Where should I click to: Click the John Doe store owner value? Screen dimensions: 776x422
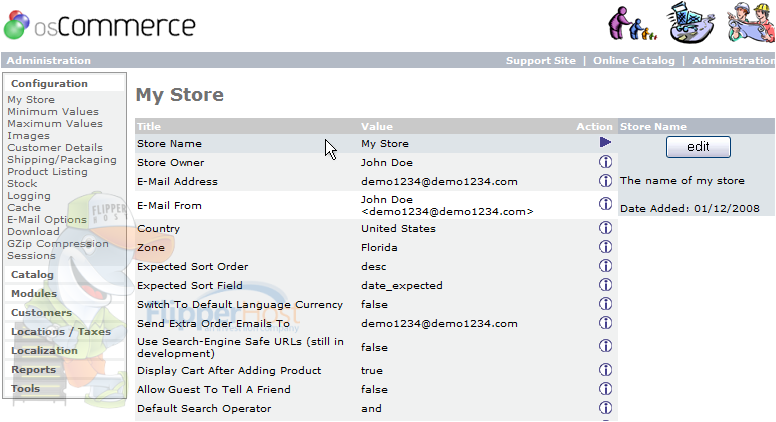387,162
